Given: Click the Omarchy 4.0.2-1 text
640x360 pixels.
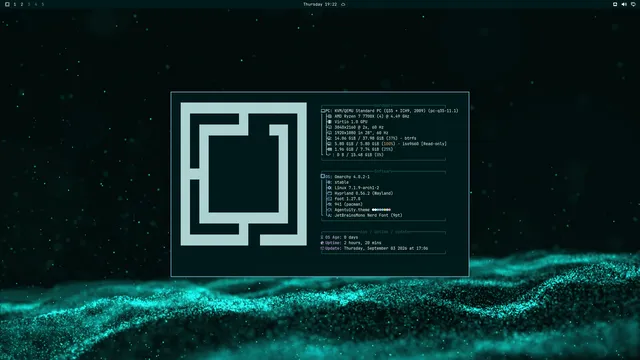Looking at the screenshot, I should coord(352,177).
